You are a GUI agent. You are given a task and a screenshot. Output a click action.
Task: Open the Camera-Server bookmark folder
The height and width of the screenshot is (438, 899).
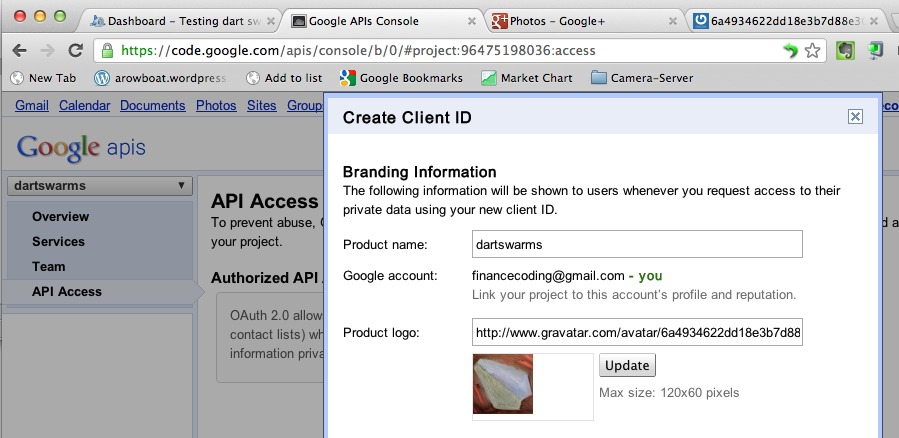(x=642, y=78)
